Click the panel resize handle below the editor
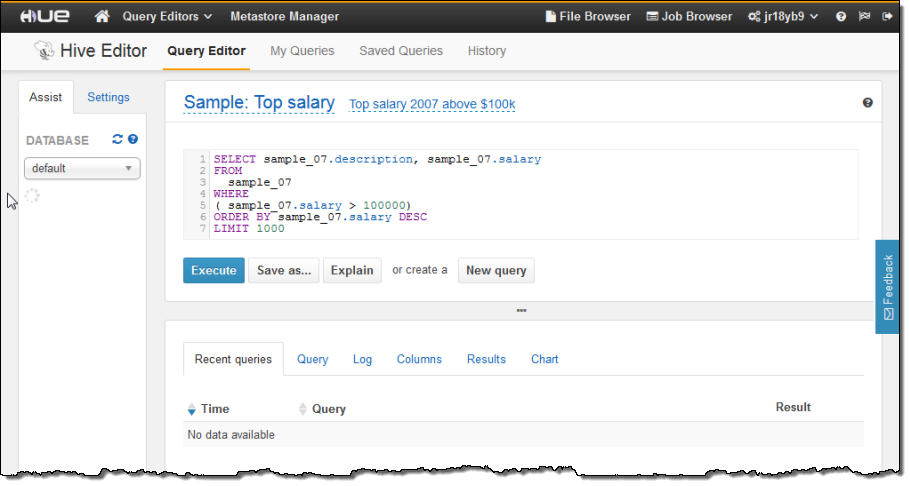 tap(521, 311)
